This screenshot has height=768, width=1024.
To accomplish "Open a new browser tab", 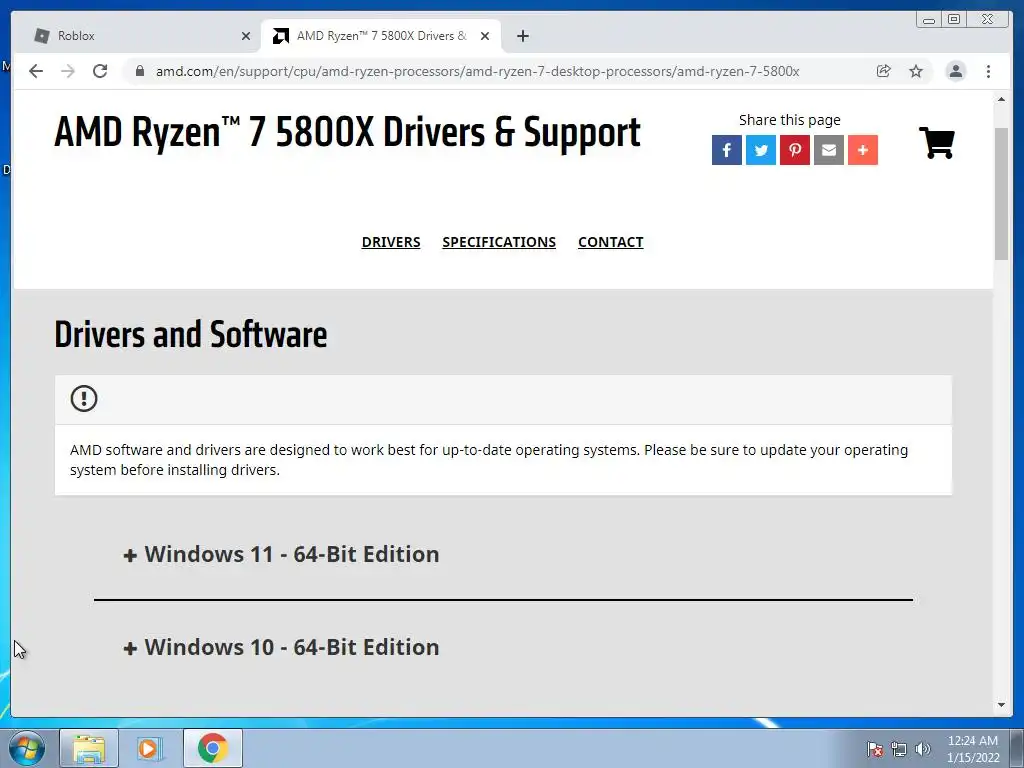I will click(x=522, y=36).
